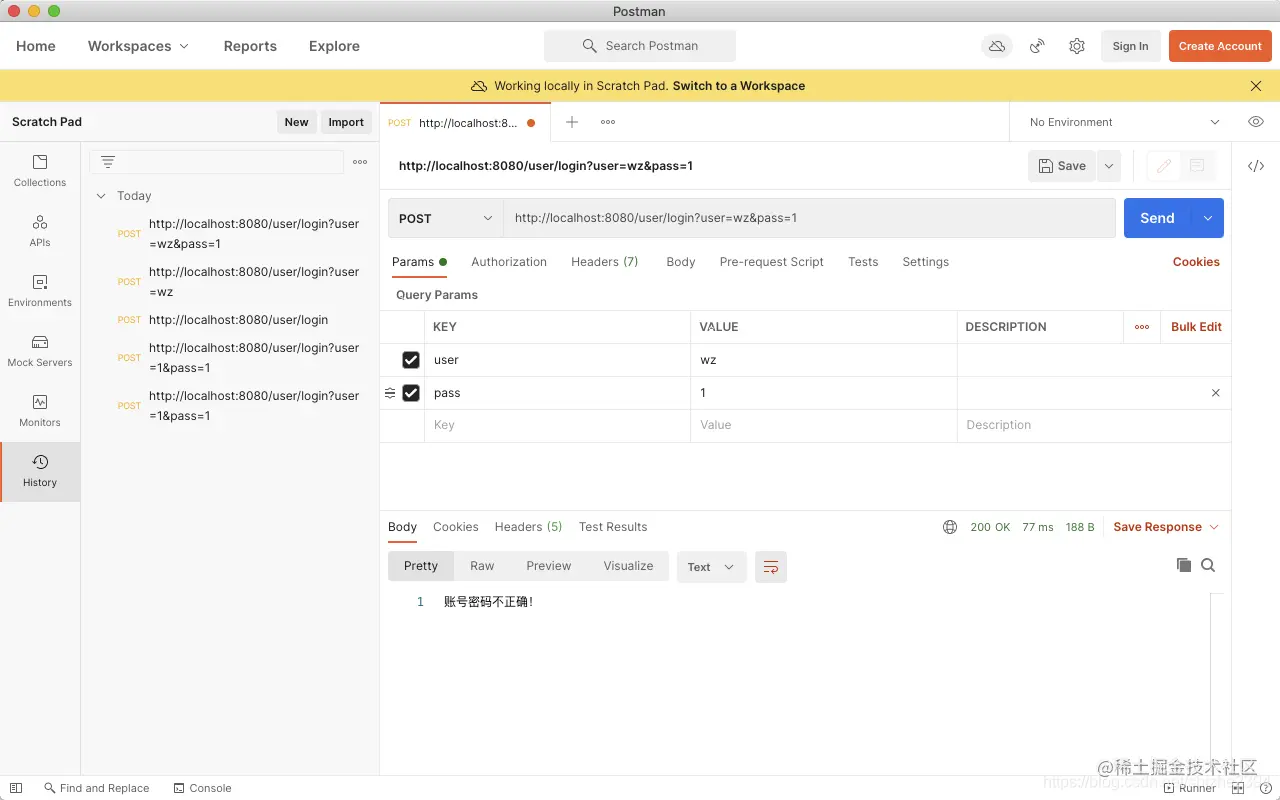Search within the response body
The height and width of the screenshot is (800, 1280).
click(x=1208, y=565)
